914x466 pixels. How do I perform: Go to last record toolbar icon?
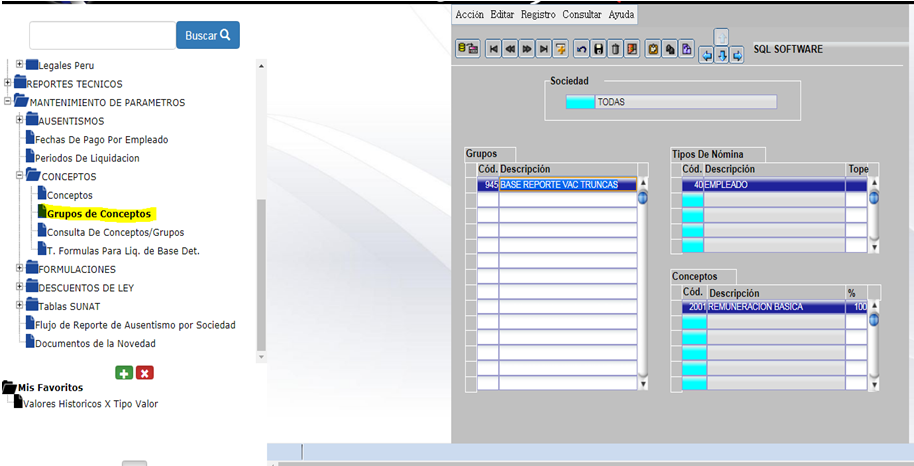click(543, 48)
